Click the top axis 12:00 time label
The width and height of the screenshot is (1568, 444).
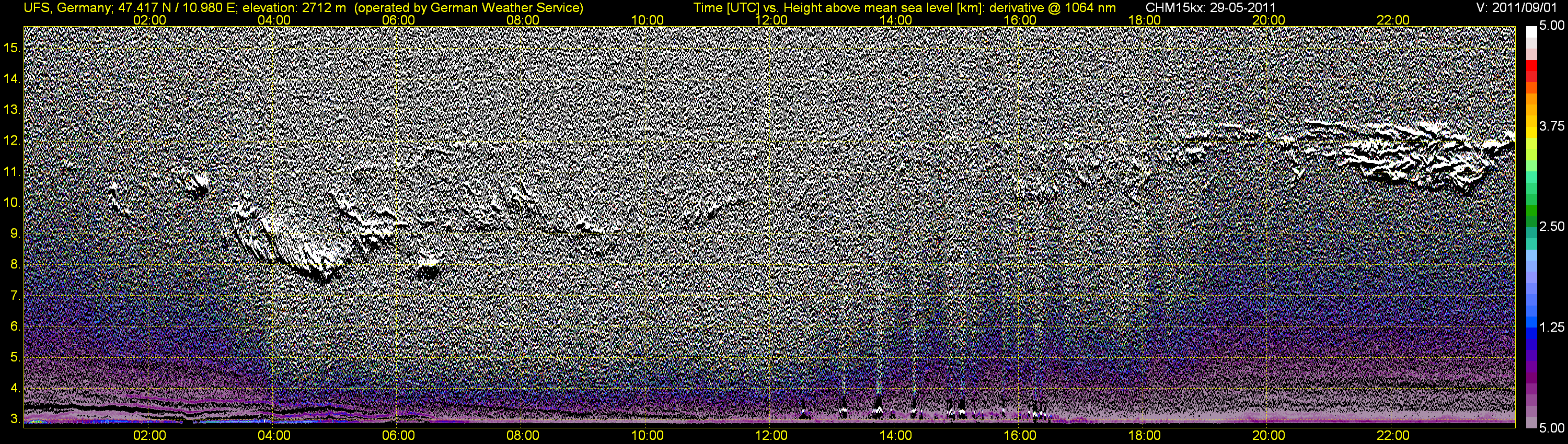[x=771, y=20]
